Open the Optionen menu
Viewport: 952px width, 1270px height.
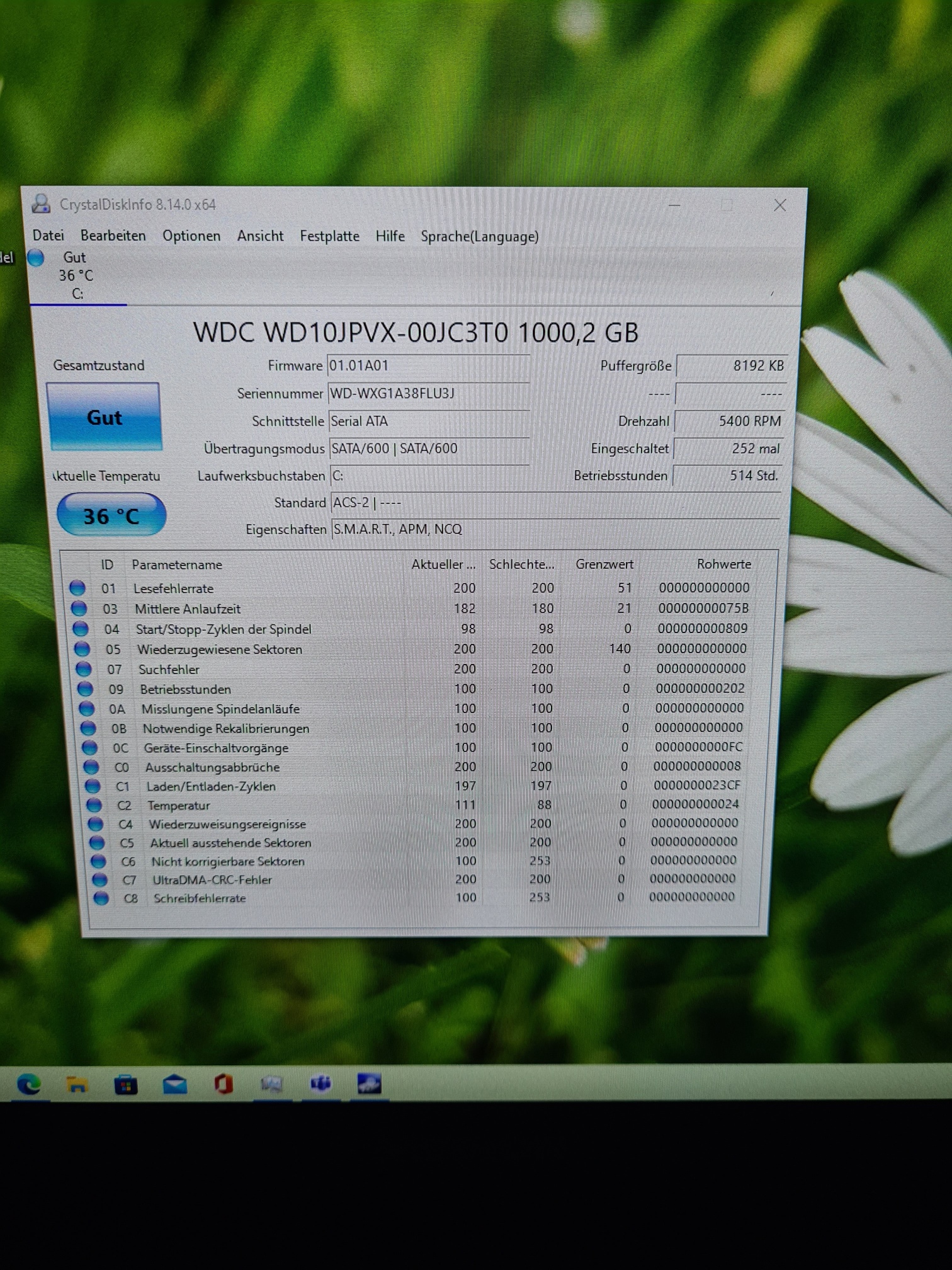click(x=191, y=236)
